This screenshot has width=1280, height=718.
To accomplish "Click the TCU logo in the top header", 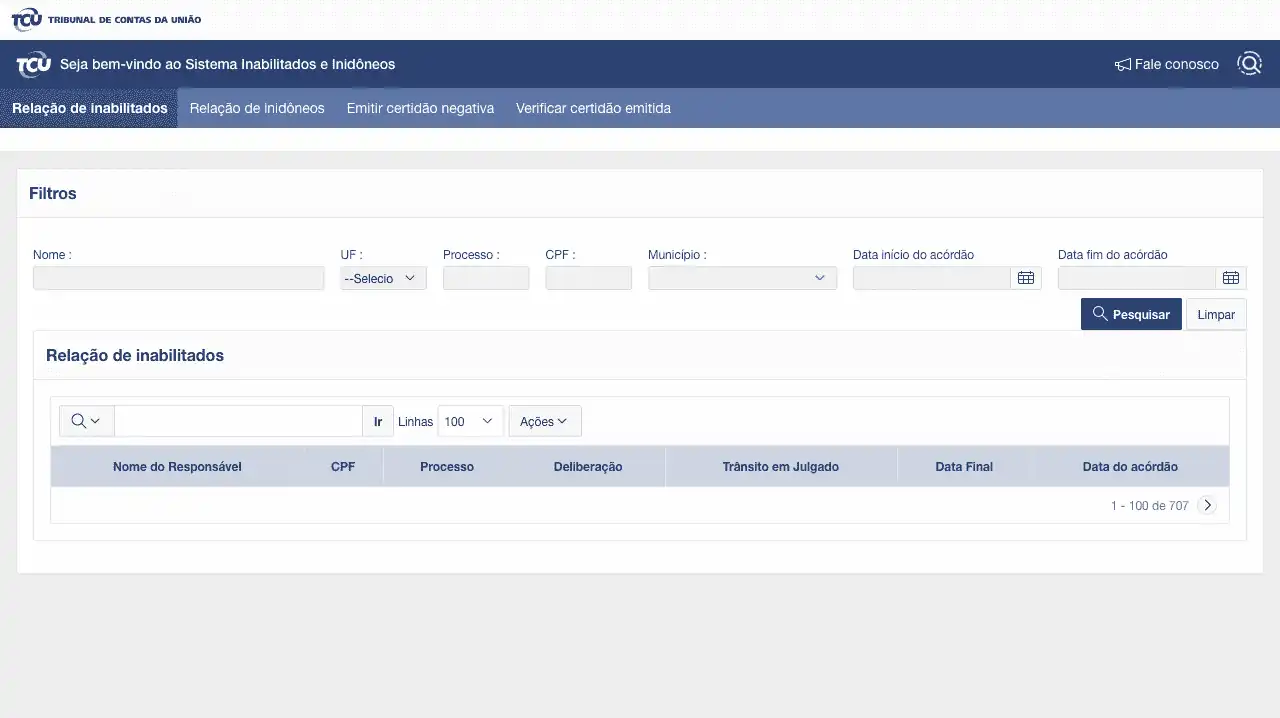I will [x=27, y=19].
